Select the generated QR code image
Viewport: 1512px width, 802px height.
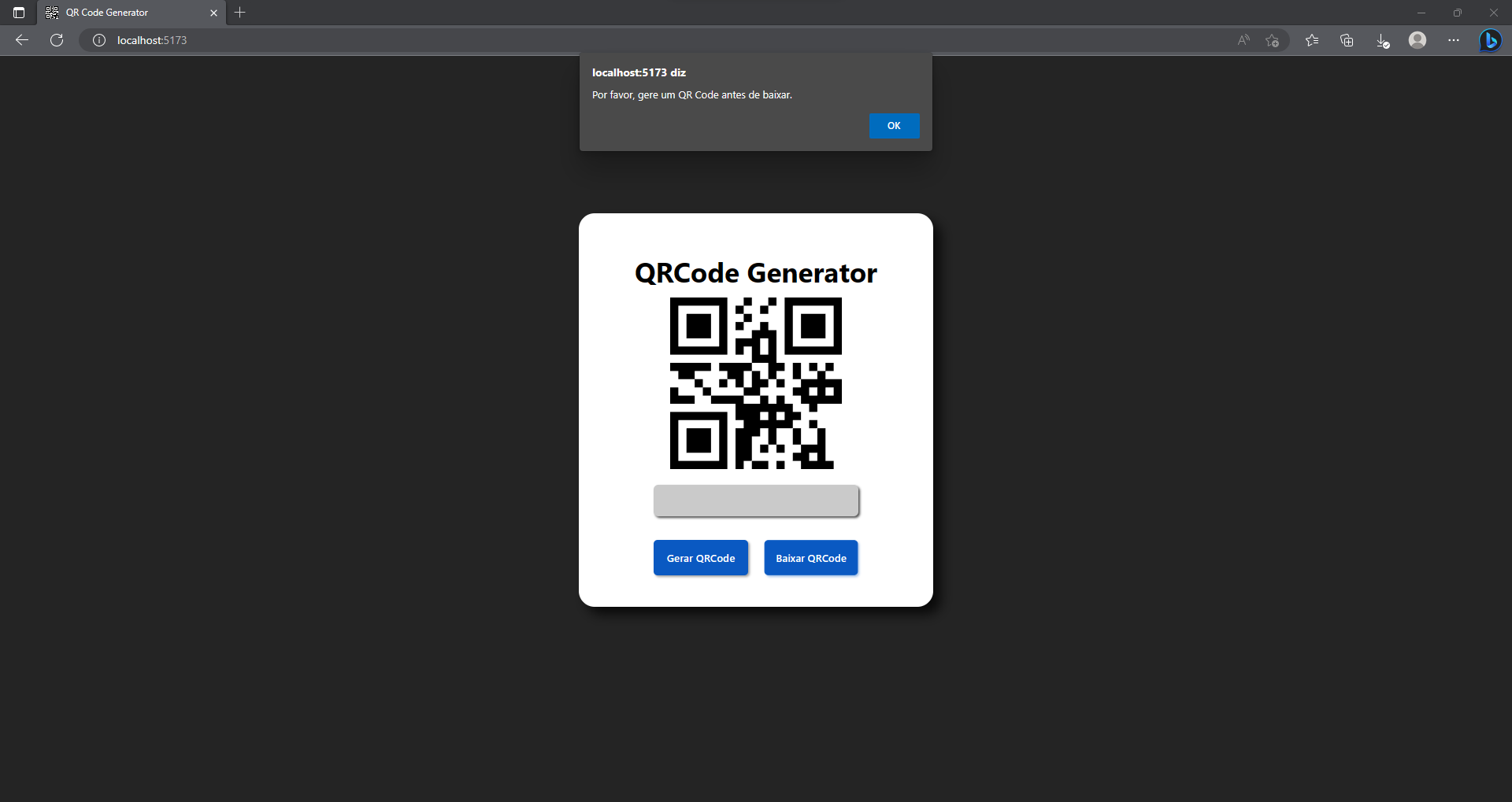point(754,385)
